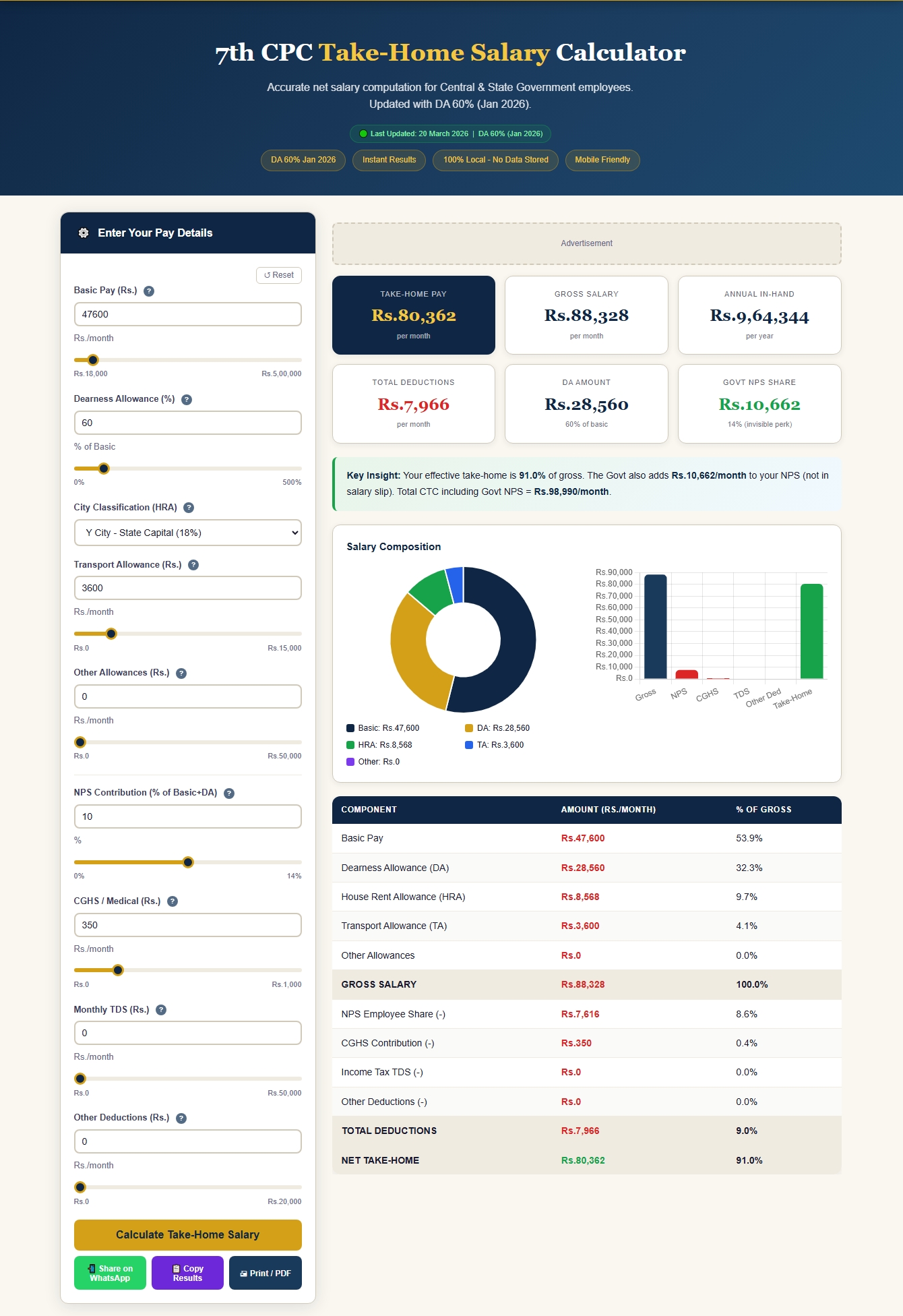Share results on WhatsApp

(110, 1273)
